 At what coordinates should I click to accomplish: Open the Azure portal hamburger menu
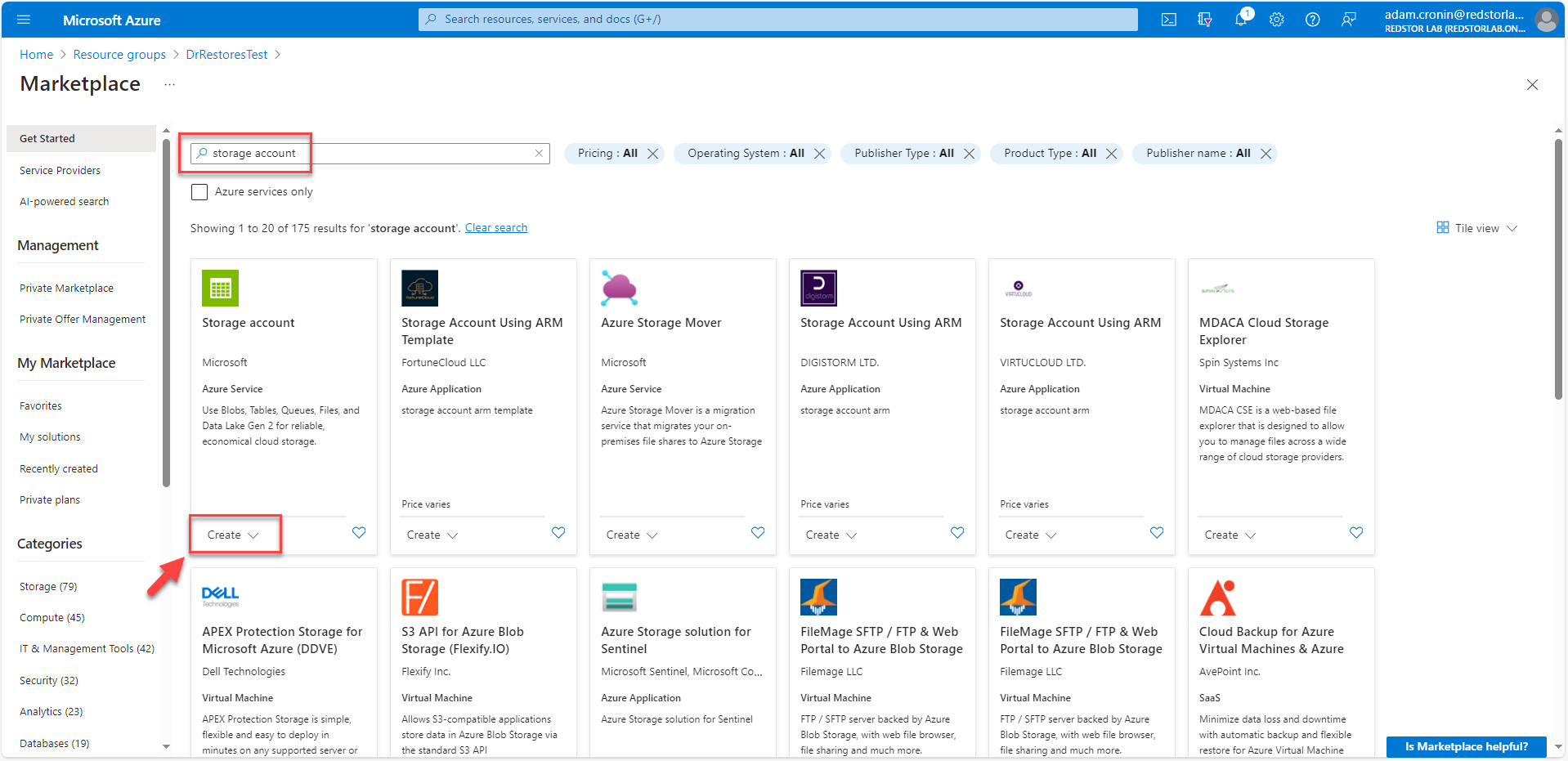click(x=23, y=20)
